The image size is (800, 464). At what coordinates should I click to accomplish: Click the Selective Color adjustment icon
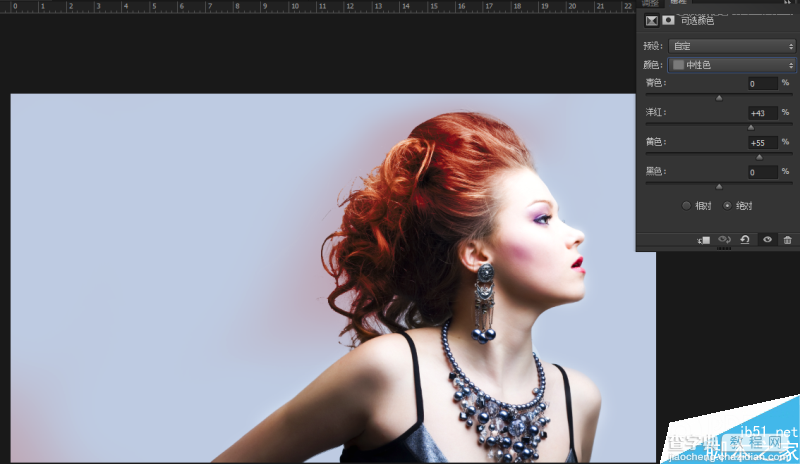(x=652, y=20)
